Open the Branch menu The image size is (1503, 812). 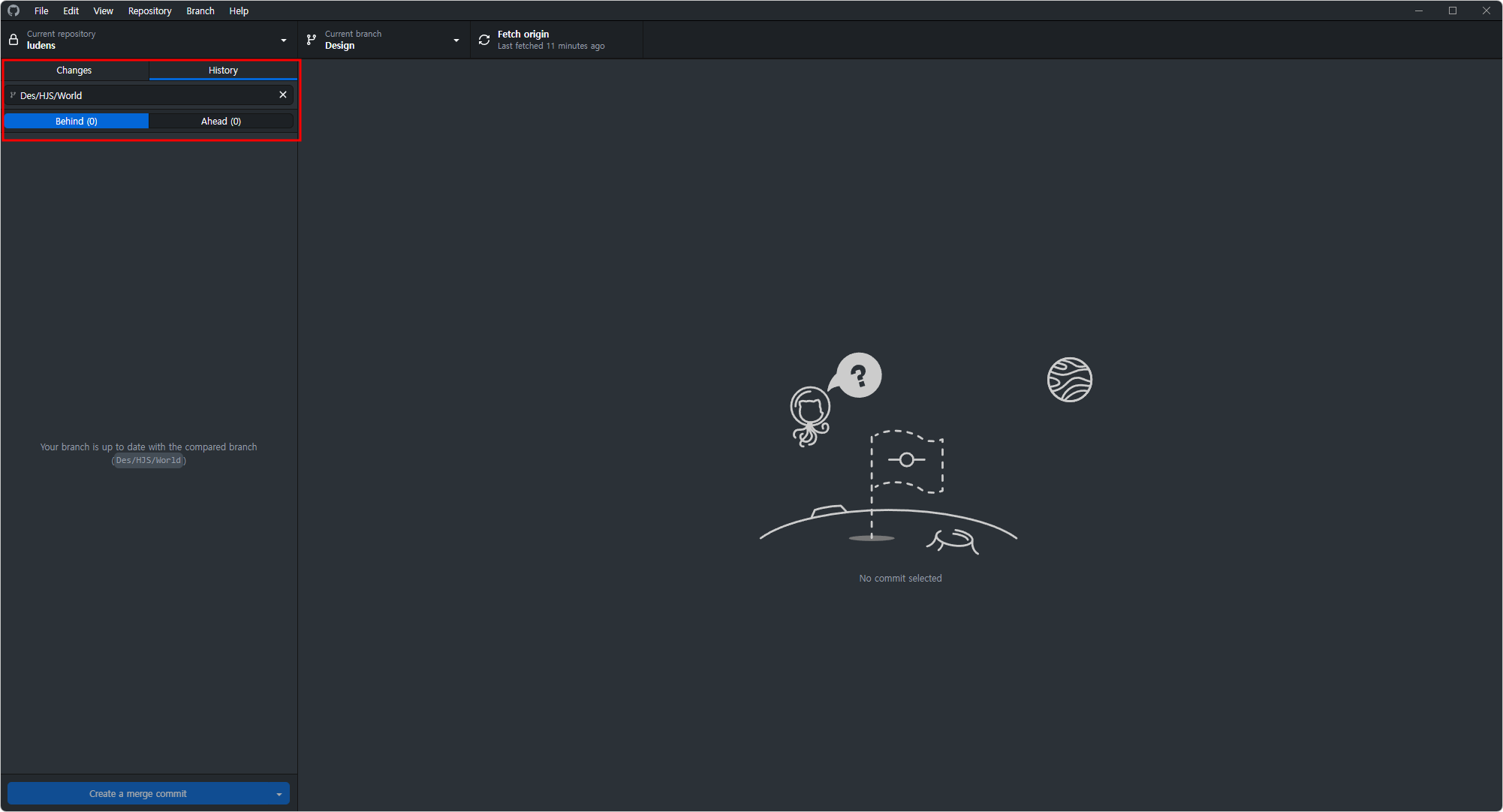tap(200, 11)
